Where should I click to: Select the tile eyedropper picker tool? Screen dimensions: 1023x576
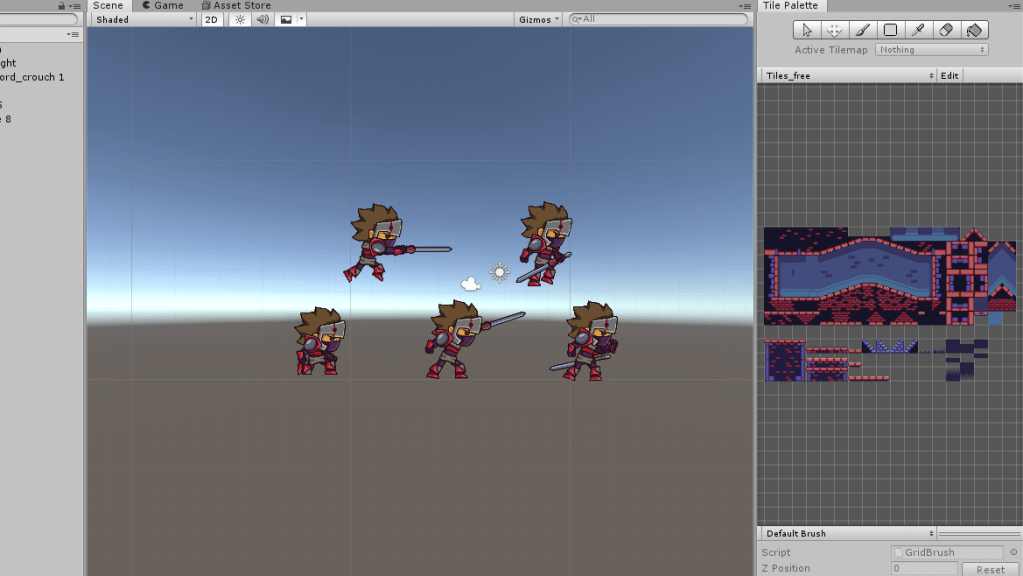918,30
